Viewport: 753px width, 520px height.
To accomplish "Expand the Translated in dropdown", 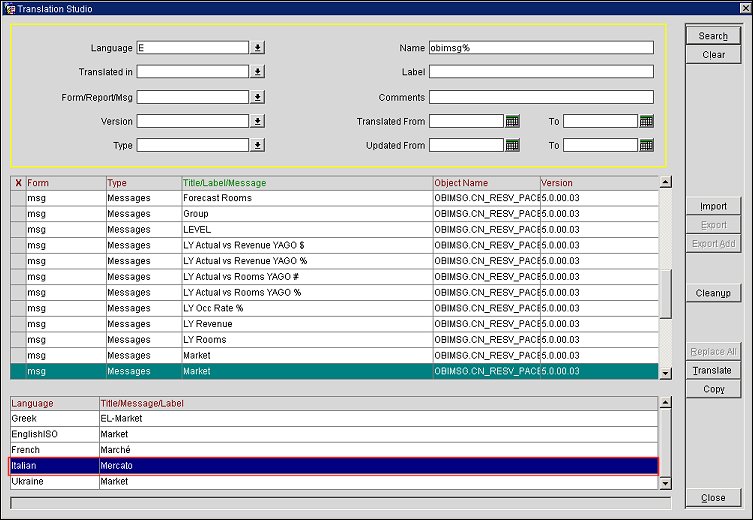I will click(x=257, y=72).
